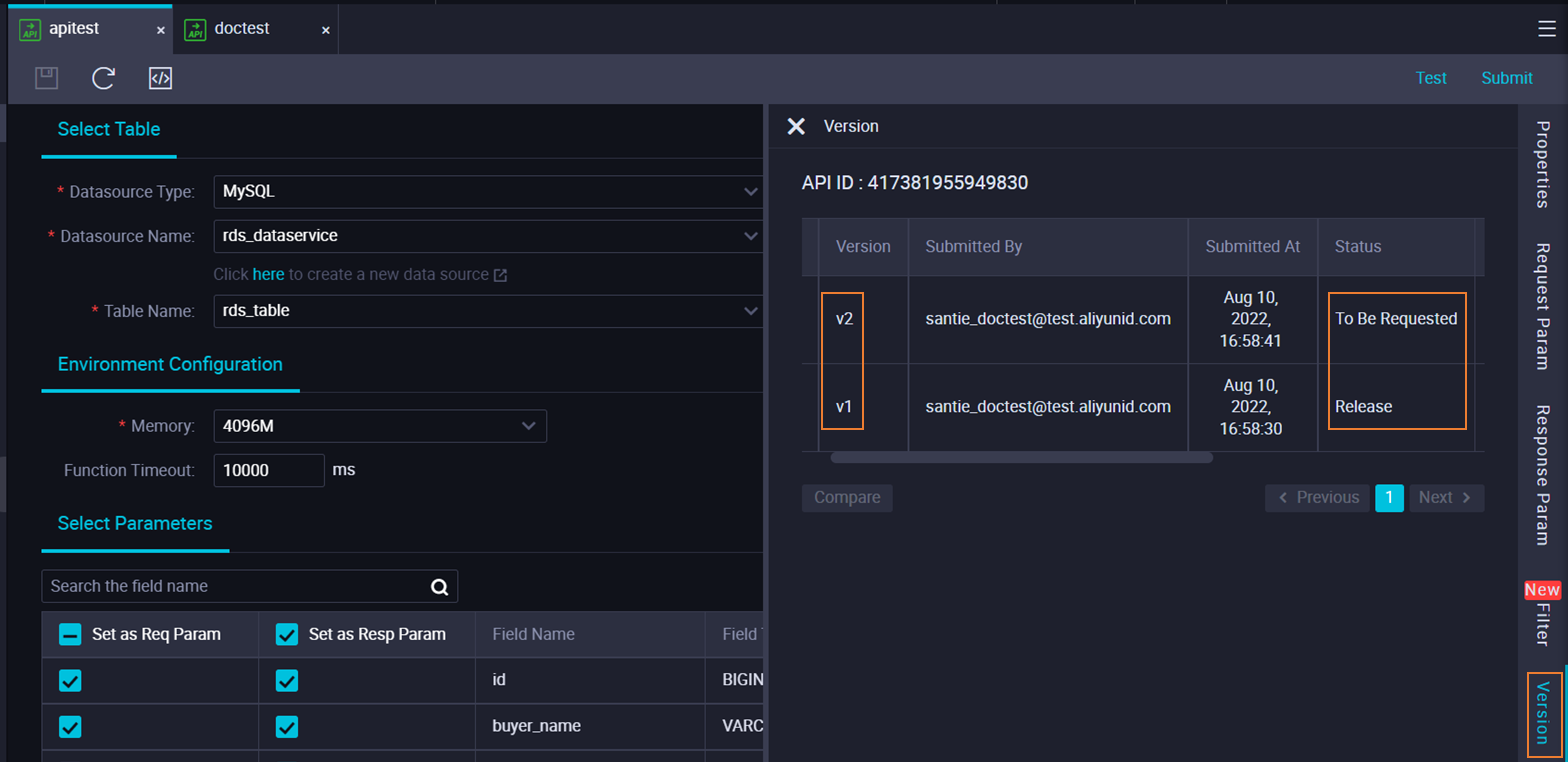Screen dimensions: 1568x762
Task: Open the Memory dropdown showing 4096M
Action: pyautogui.click(x=380, y=426)
